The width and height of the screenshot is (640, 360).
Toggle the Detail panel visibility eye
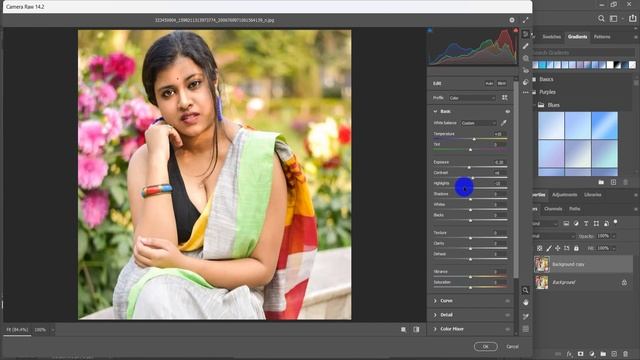click(508, 315)
